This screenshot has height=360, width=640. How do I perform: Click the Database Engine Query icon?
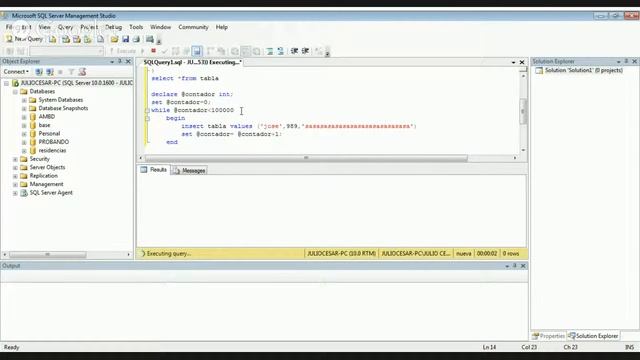pos(53,39)
